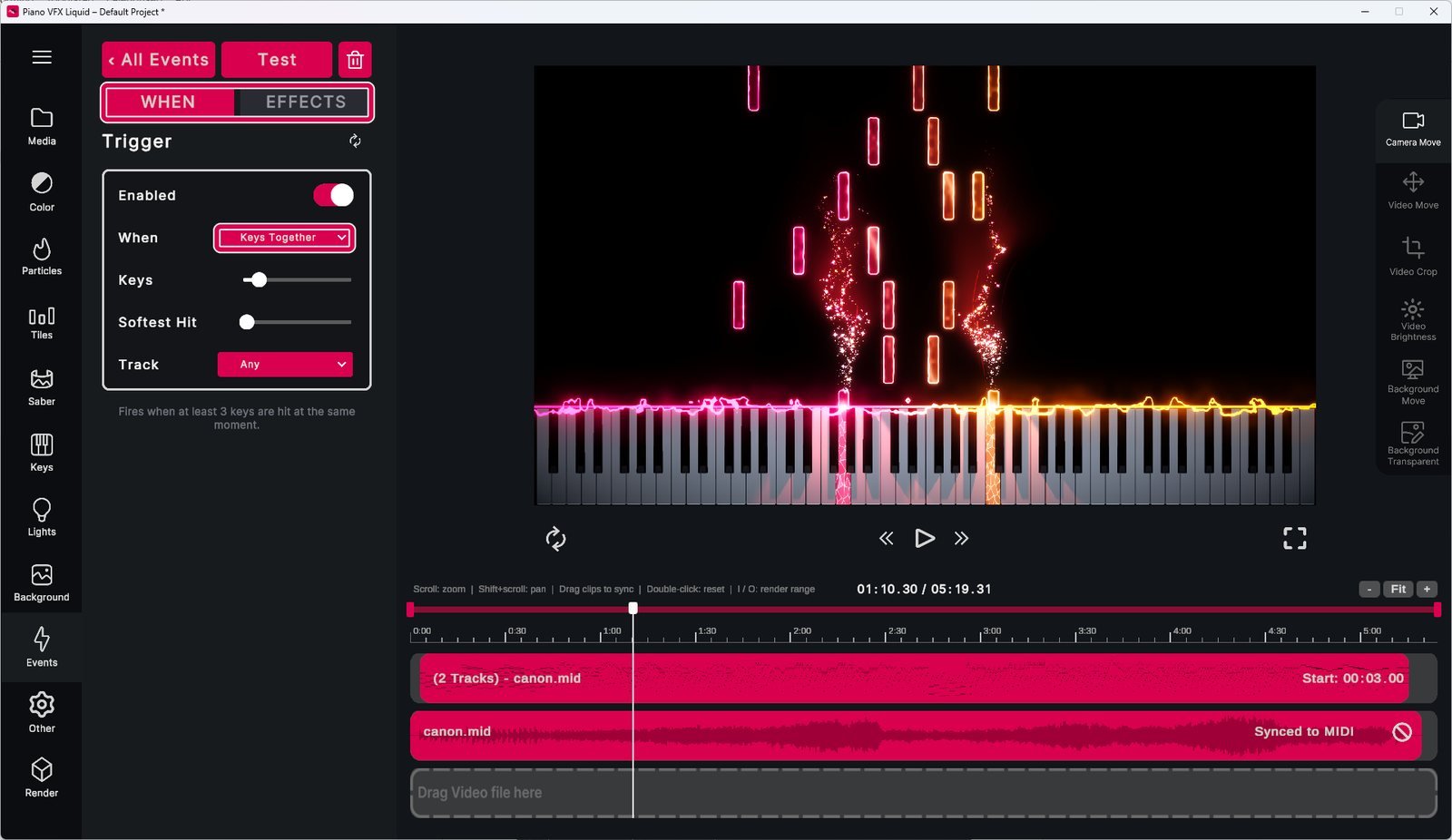The image size is (1452, 840).
Task: Adjust the Keys slider handle
Action: point(260,280)
